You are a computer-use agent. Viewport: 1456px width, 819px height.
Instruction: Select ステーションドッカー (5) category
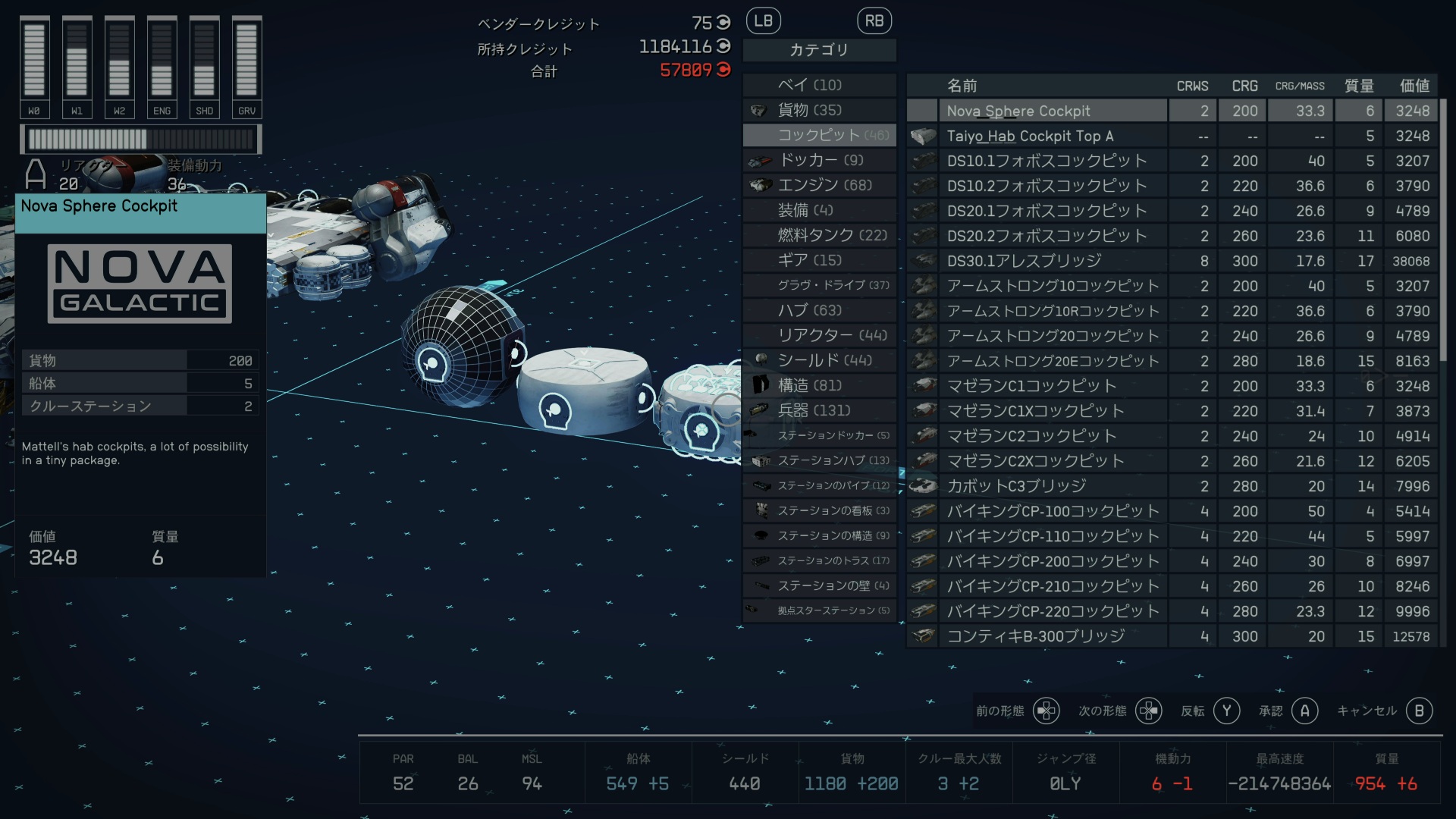pos(820,435)
